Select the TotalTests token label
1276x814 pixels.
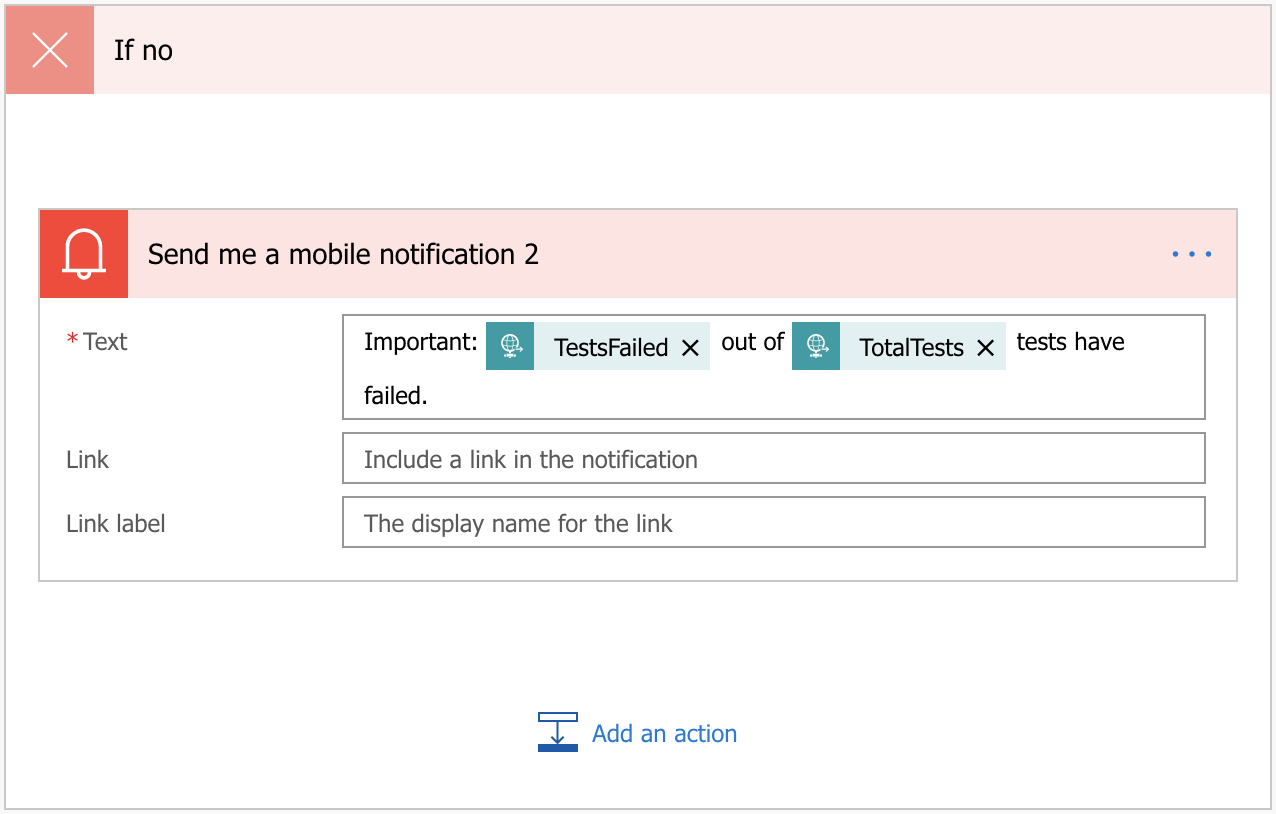click(x=911, y=347)
